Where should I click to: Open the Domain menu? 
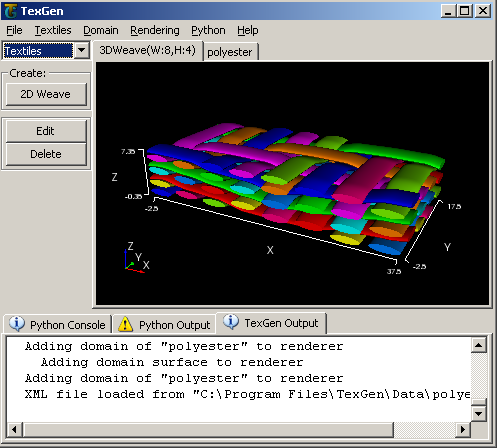point(101,30)
